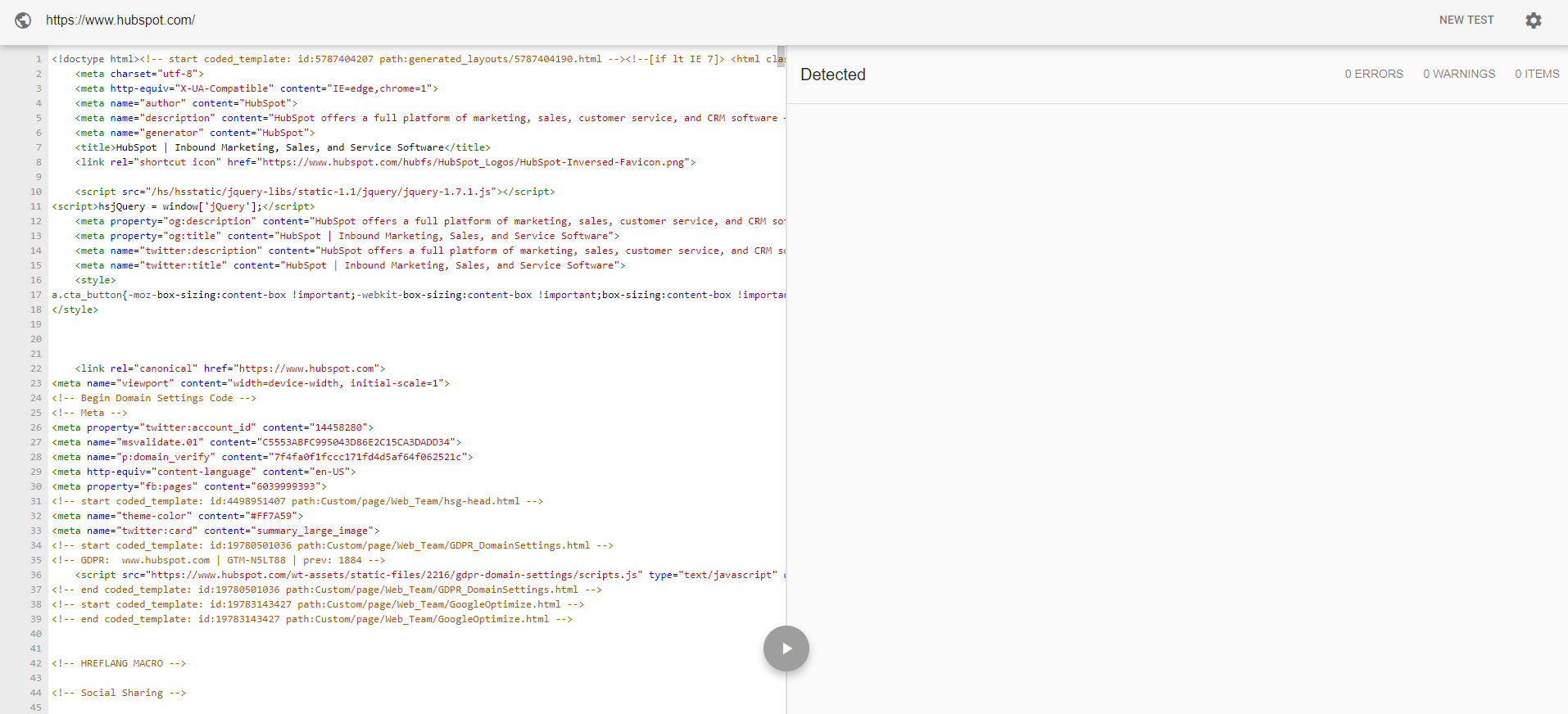Click the globe icon beside the URL
1568x714 pixels.
point(23,20)
